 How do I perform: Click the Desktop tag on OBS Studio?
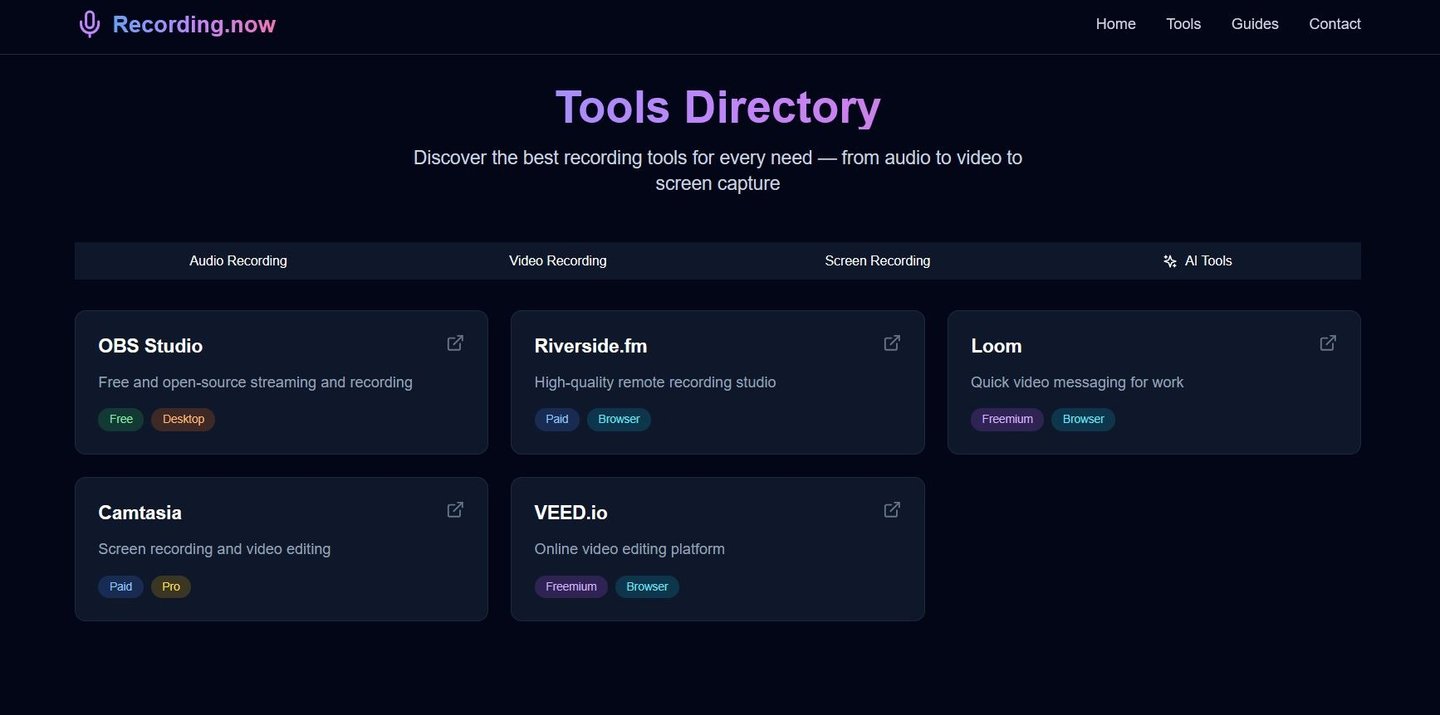183,419
